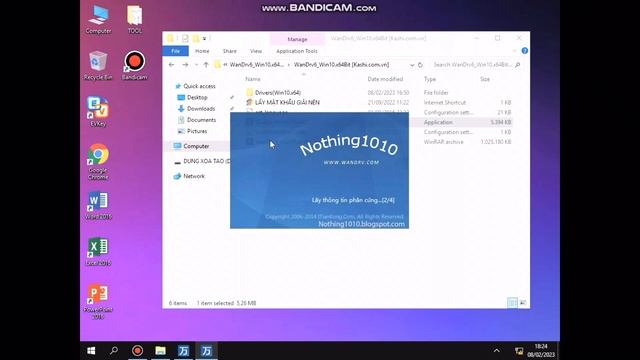Click WanDrv6_Win10.x64 breadcrumb segment
Viewport: 640px width, 360px height.
pyautogui.click(x=256, y=65)
